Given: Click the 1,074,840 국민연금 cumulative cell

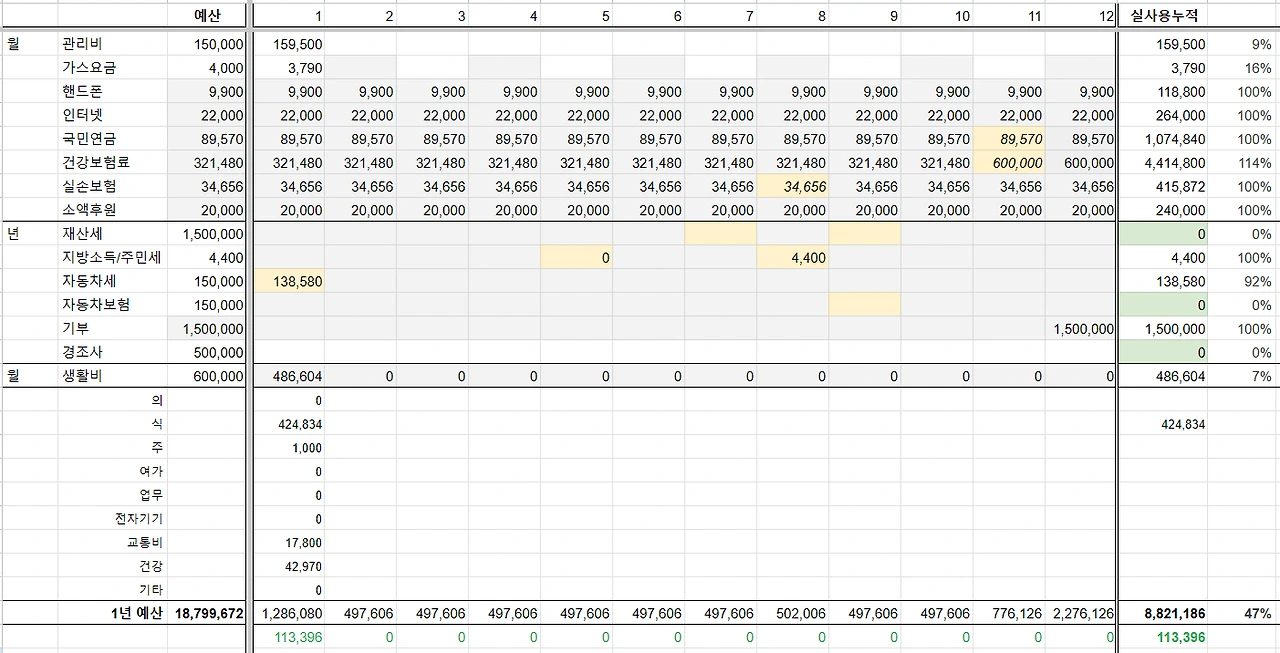Looking at the screenshot, I should pos(1163,139).
